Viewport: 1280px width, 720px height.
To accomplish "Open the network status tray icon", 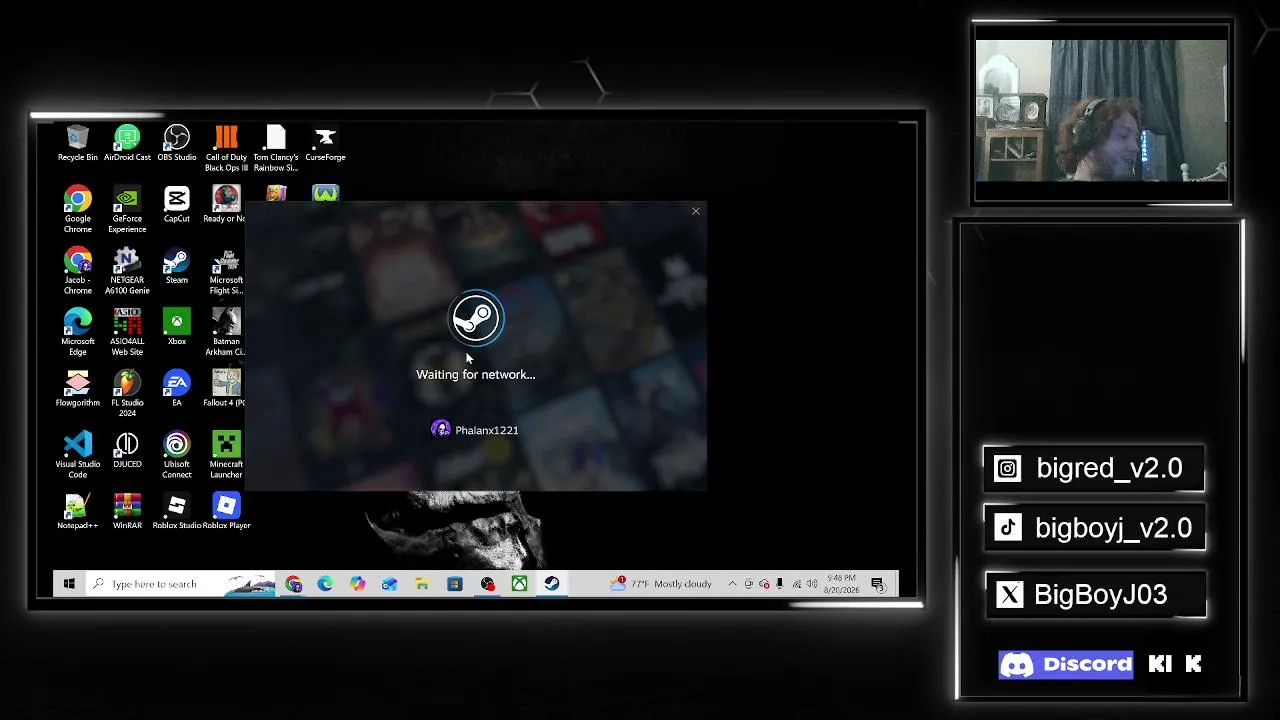I will click(796, 584).
